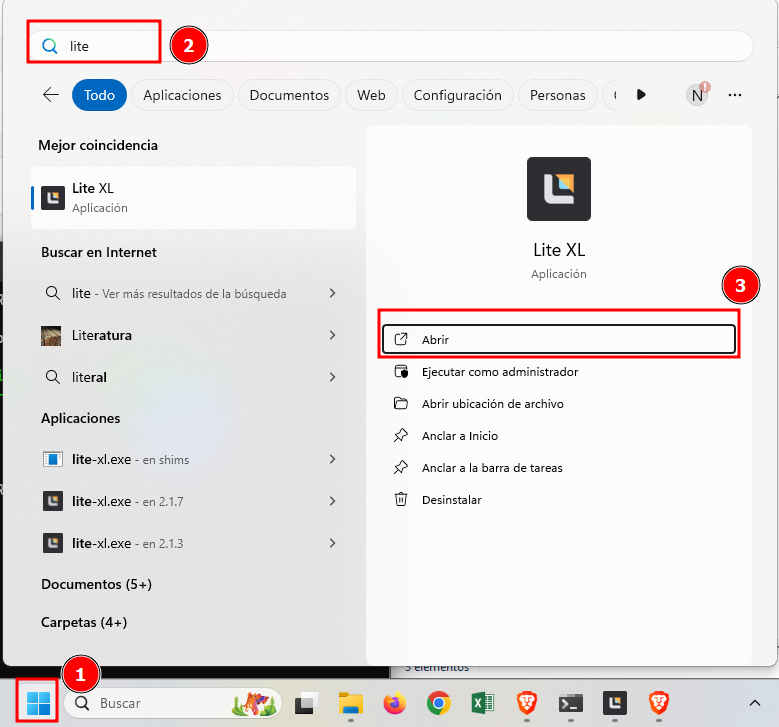779x727 pixels.
Task: Switch to the Web filter tab
Action: click(371, 95)
